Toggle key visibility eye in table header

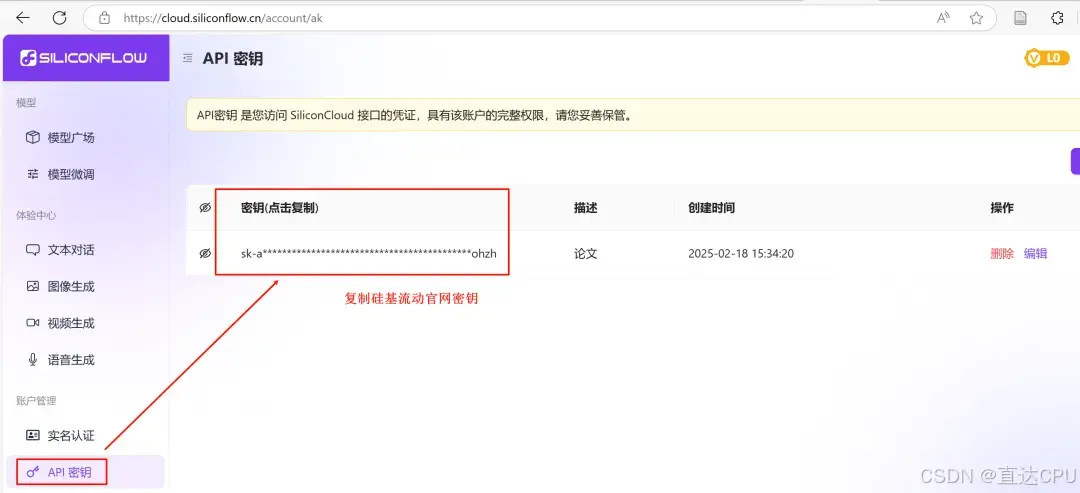[205, 208]
